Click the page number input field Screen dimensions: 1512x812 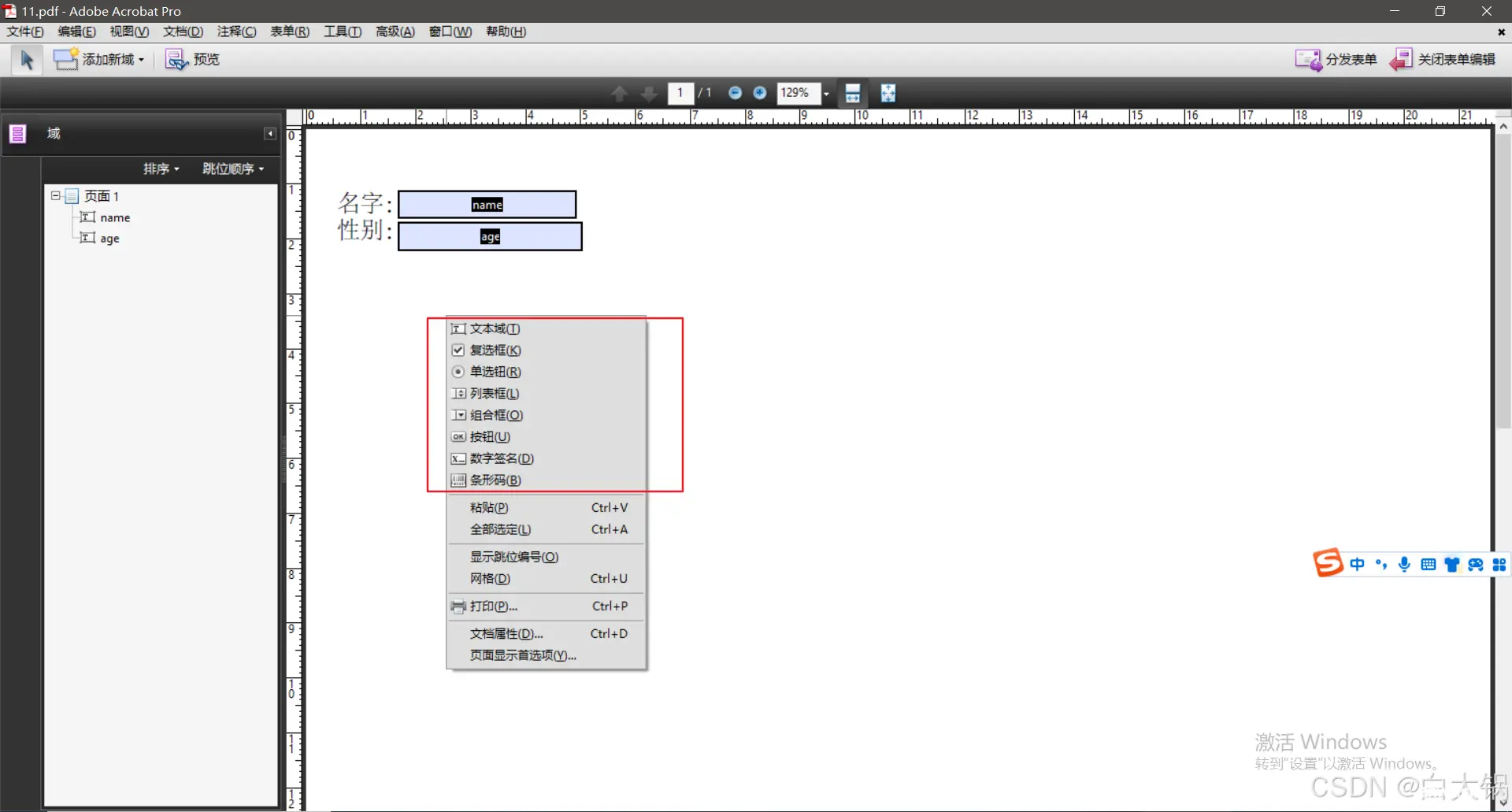680,93
